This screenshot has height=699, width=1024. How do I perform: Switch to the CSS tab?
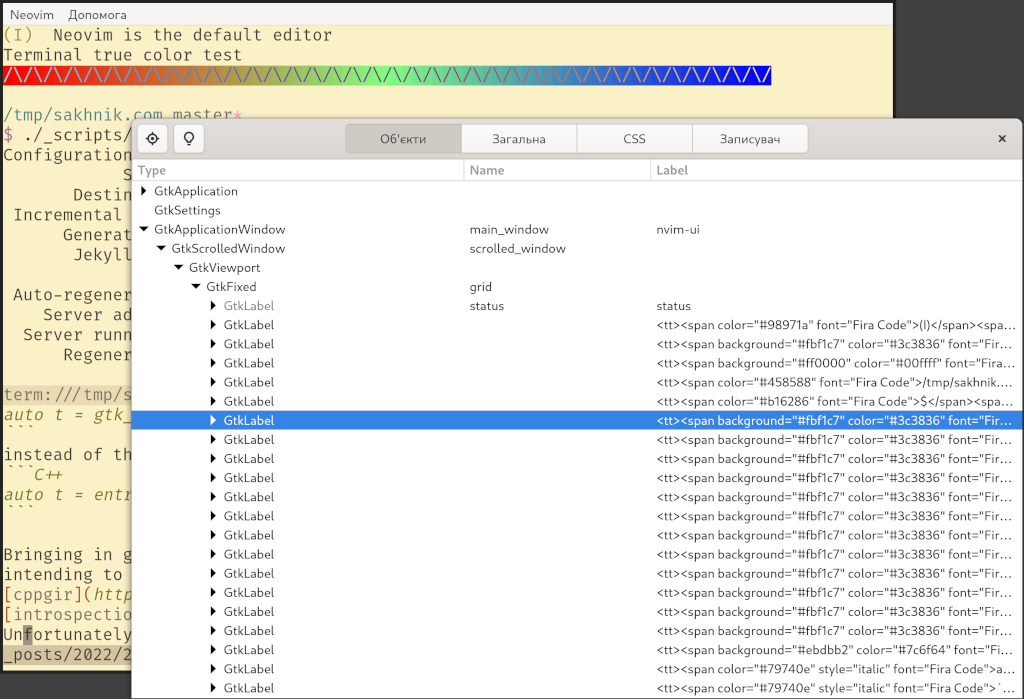coord(634,138)
